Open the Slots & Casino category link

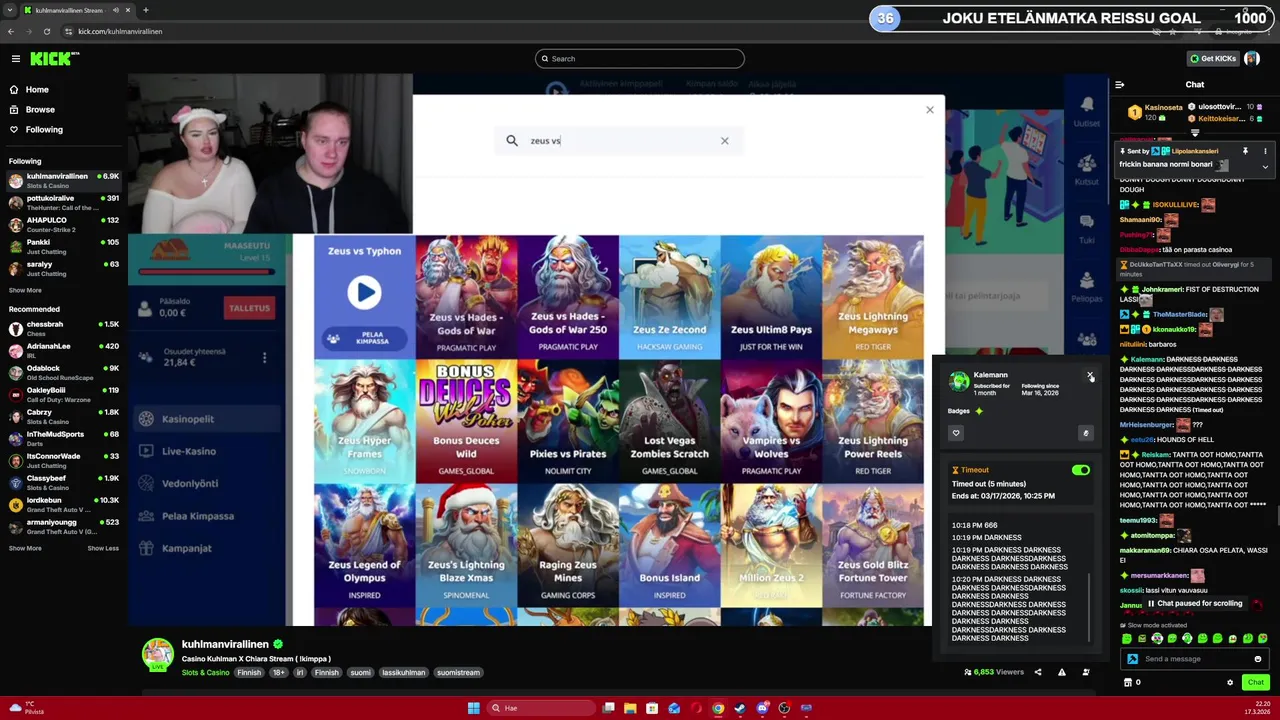point(205,673)
